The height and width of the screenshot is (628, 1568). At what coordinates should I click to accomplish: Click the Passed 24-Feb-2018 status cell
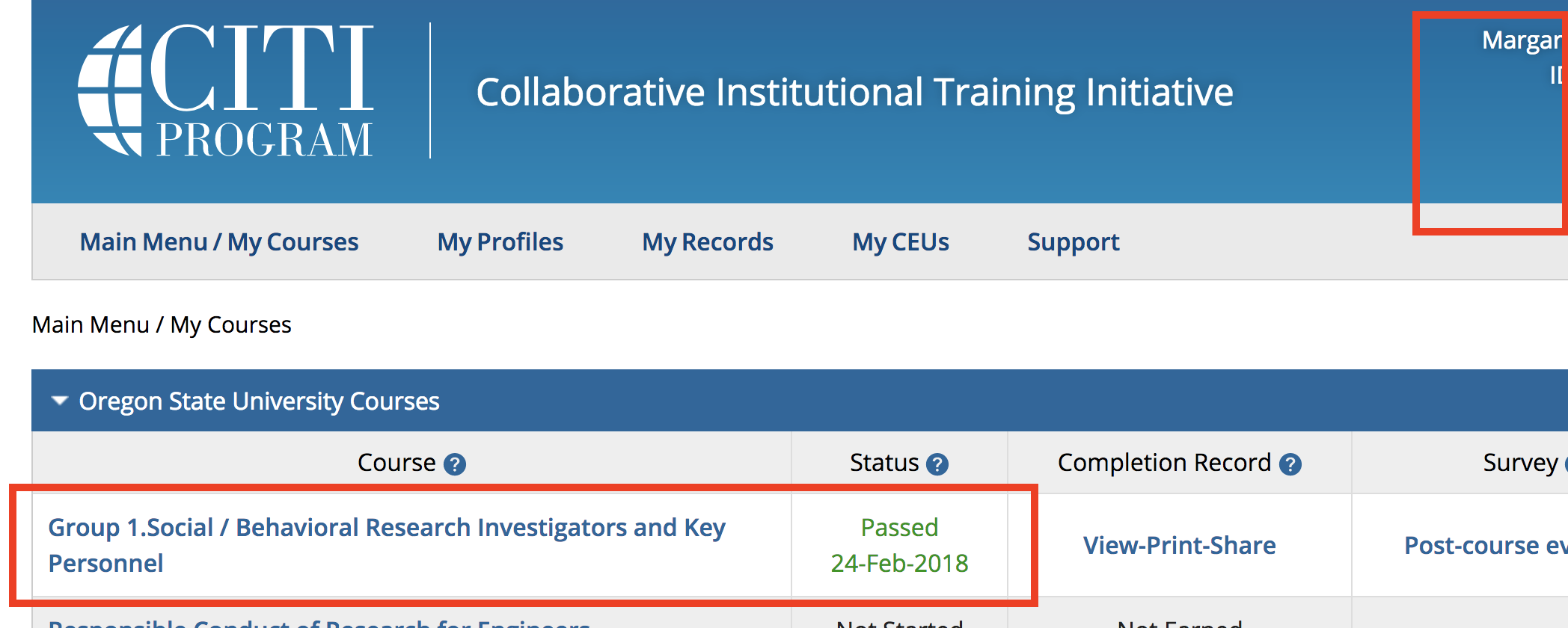[x=899, y=545]
